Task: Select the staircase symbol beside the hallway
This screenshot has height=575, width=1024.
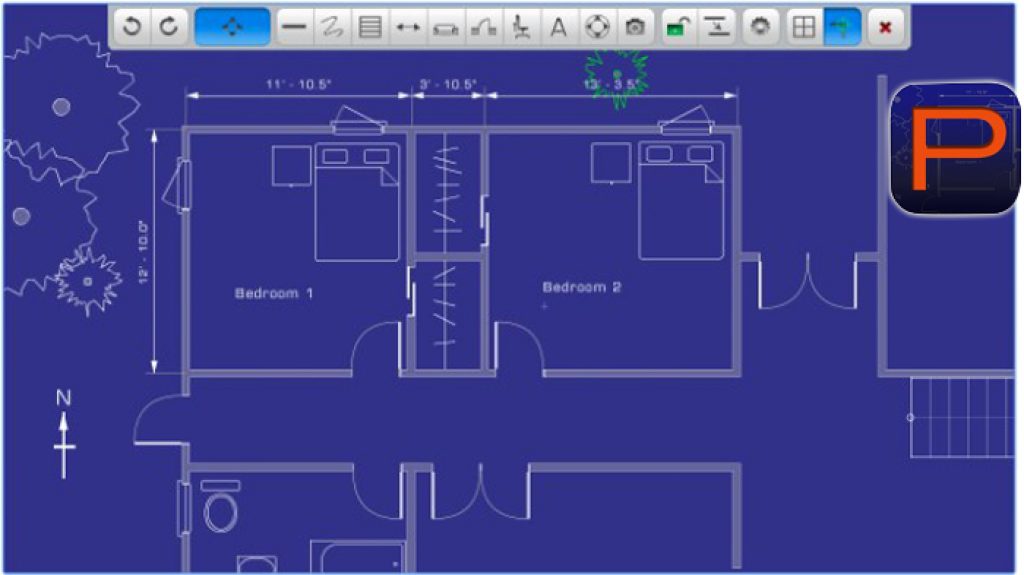Action: pyautogui.click(x=962, y=418)
